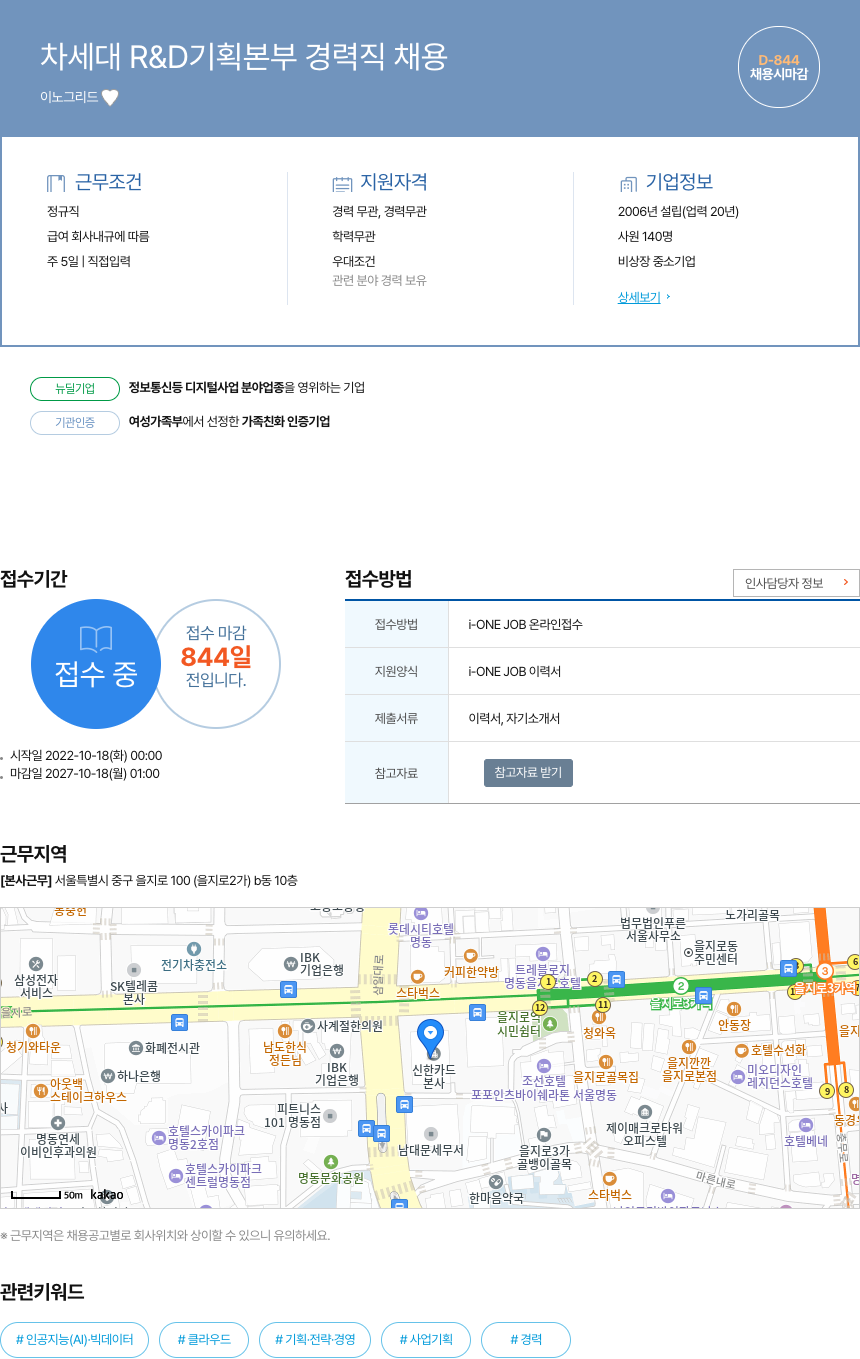Click the bus stop icon near 화폐전시관
Image resolution: width=860 pixels, height=1359 pixels.
coord(179,1022)
